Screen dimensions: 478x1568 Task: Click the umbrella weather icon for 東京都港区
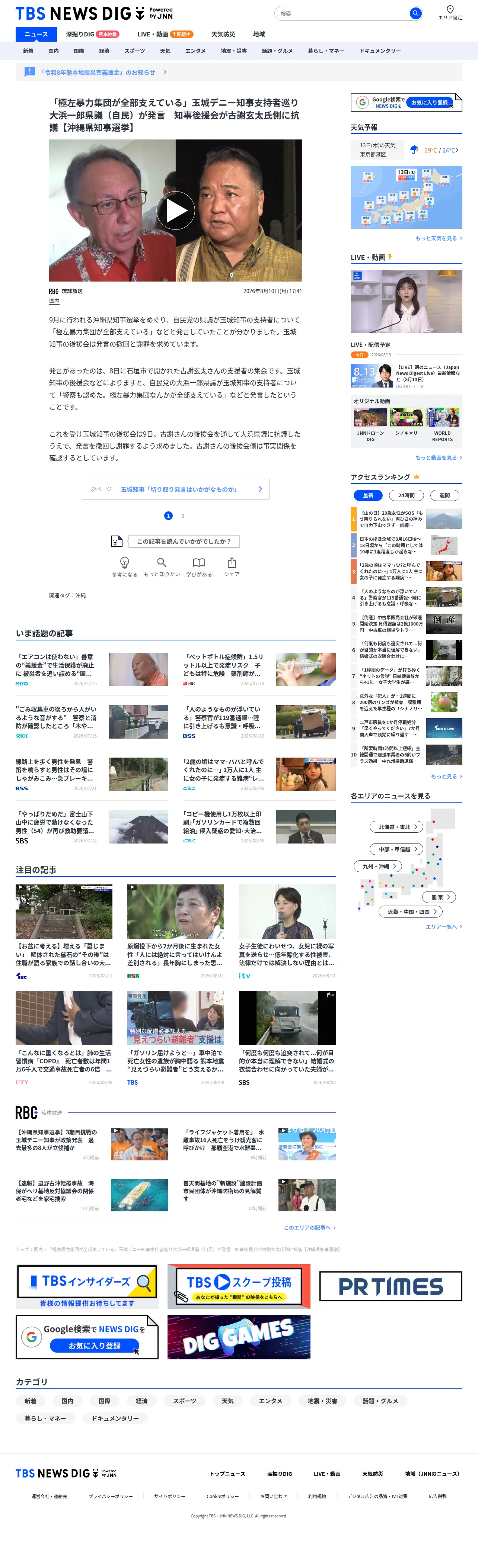point(414,150)
